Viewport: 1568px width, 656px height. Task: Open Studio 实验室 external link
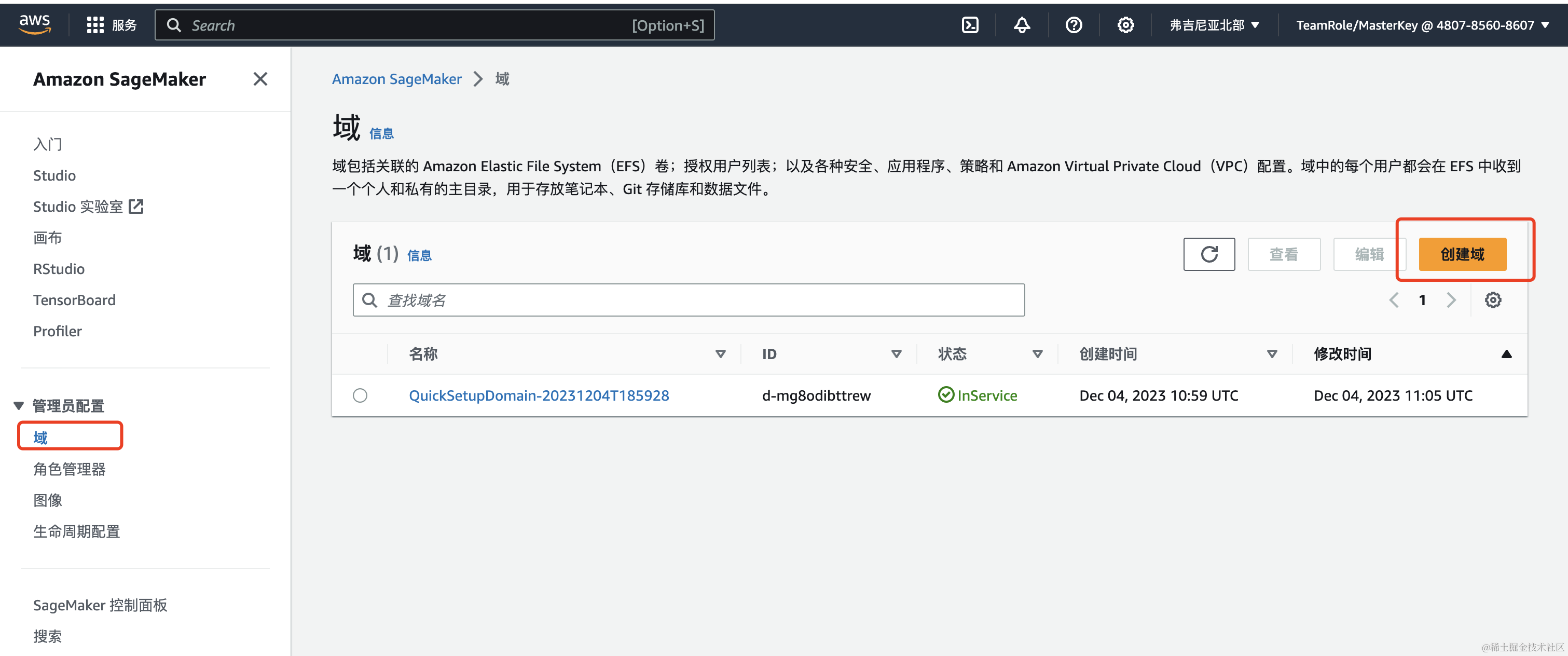click(88, 207)
